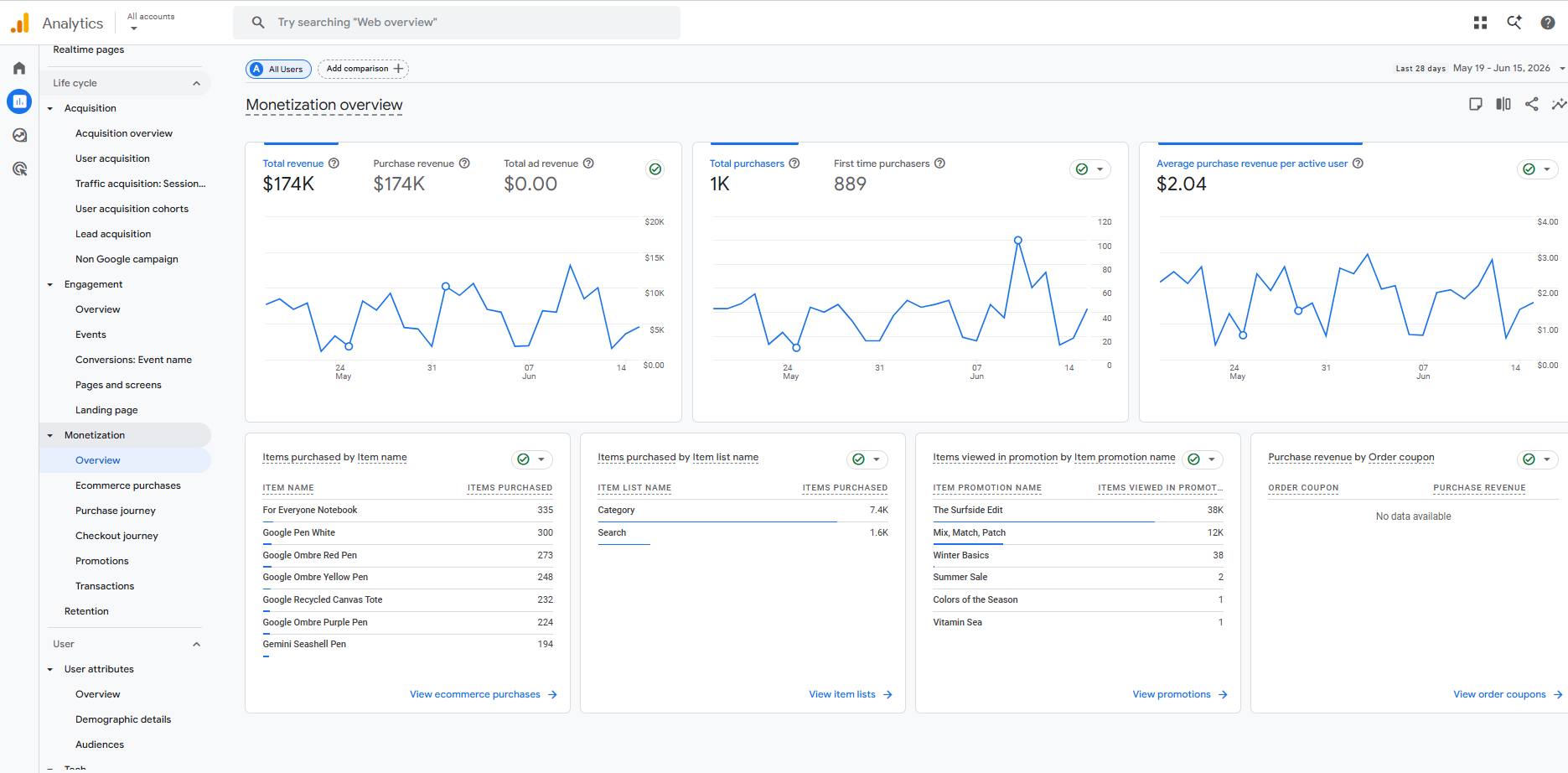Viewport: 1568px width, 773px height.
Task: Open the Explore icon in left rail
Action: (19, 135)
